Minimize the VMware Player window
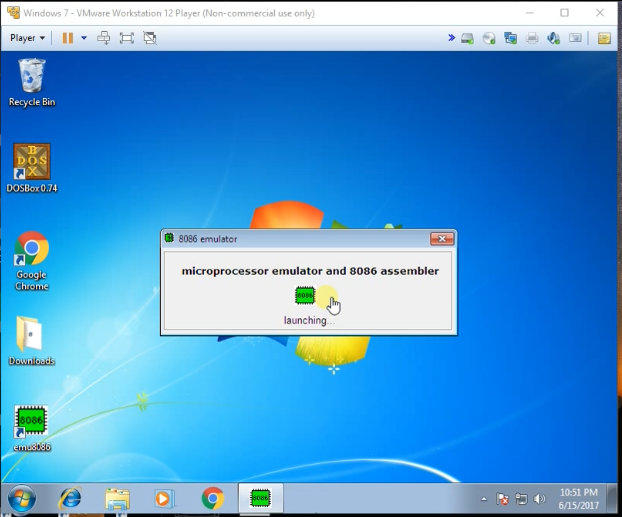The width and height of the screenshot is (622, 517). pos(530,13)
